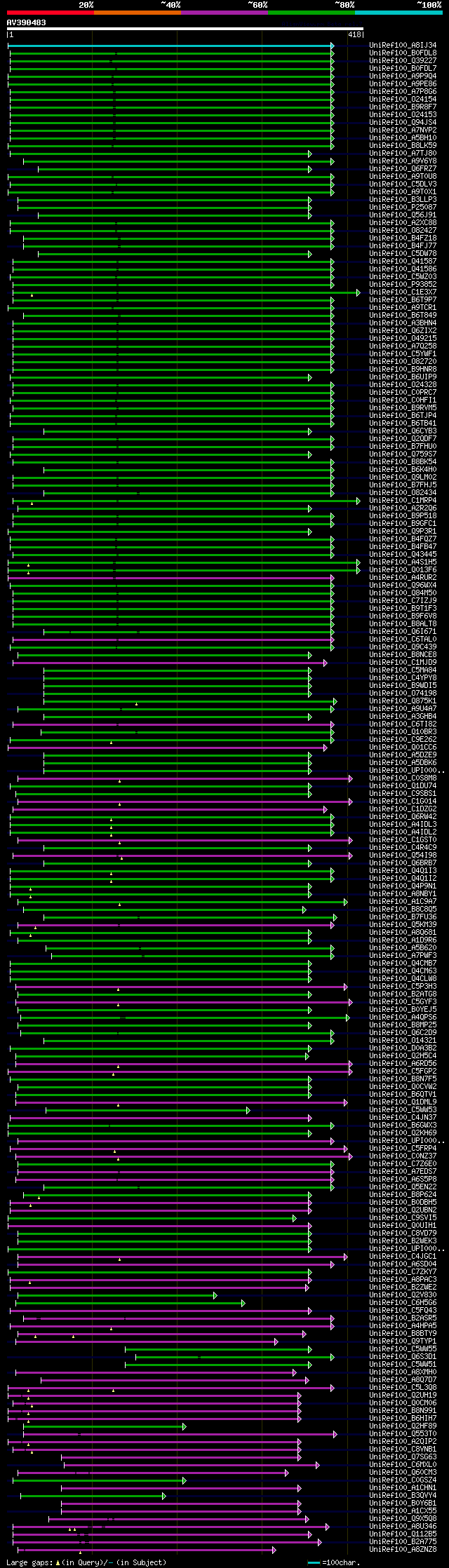
Task: Click UniRef100_A7TJ80 label
Action: click(403, 153)
